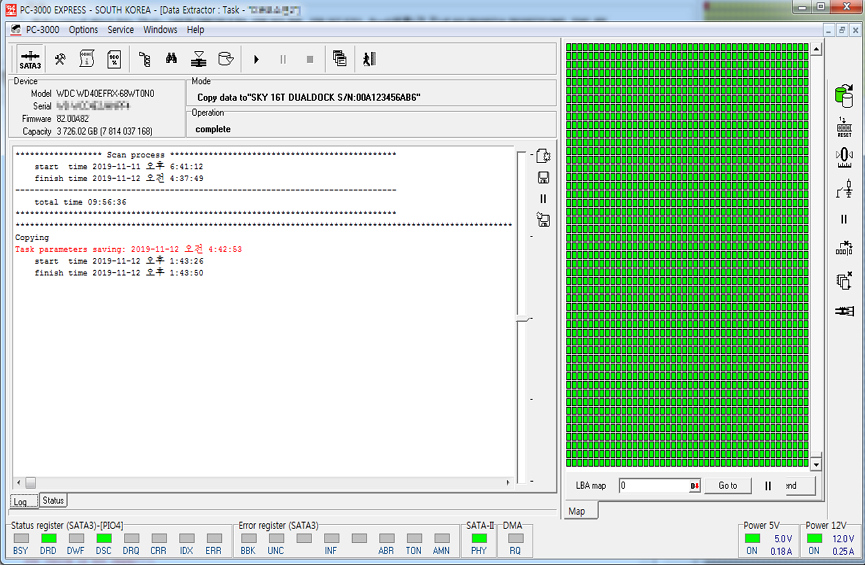Click the vertical slider handle beside log

(523, 319)
